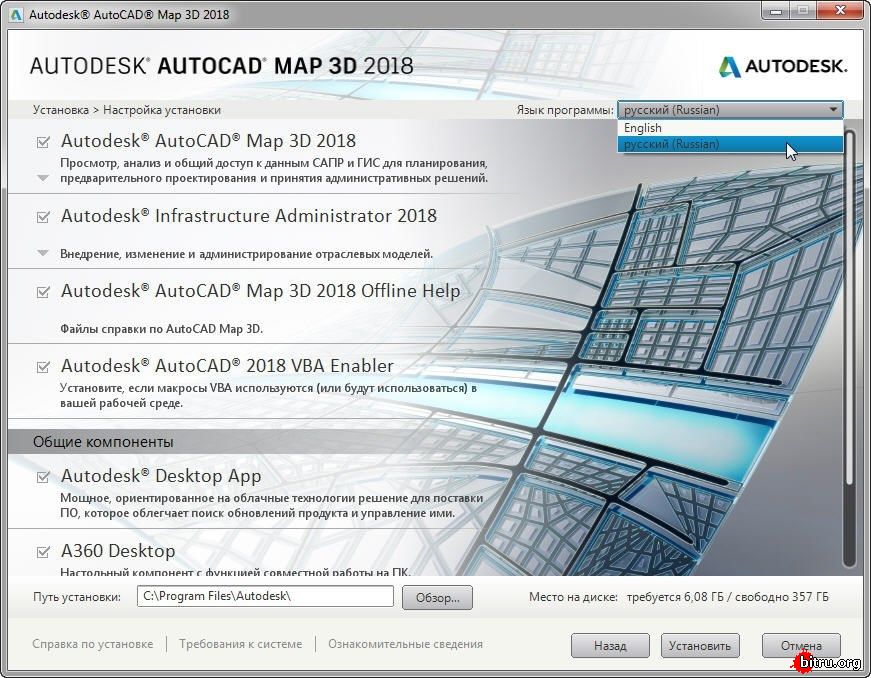
Task: Click A360 Desktop title
Action: pyautogui.click(x=118, y=551)
